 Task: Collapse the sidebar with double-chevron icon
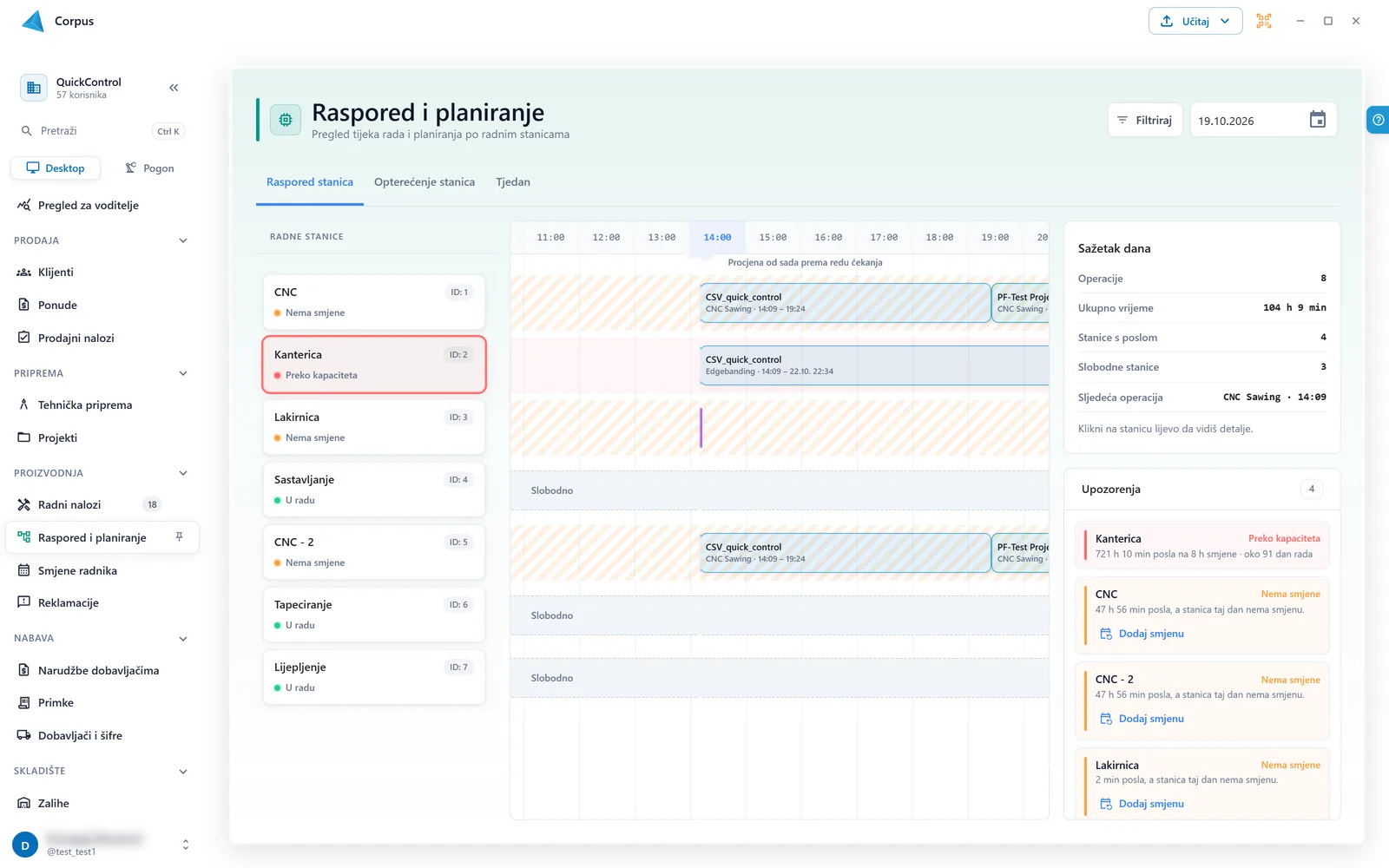click(174, 88)
